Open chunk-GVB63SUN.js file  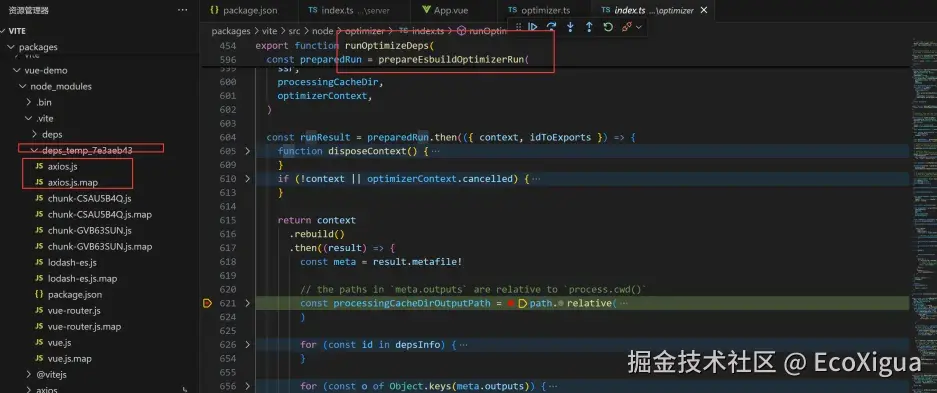coord(90,231)
